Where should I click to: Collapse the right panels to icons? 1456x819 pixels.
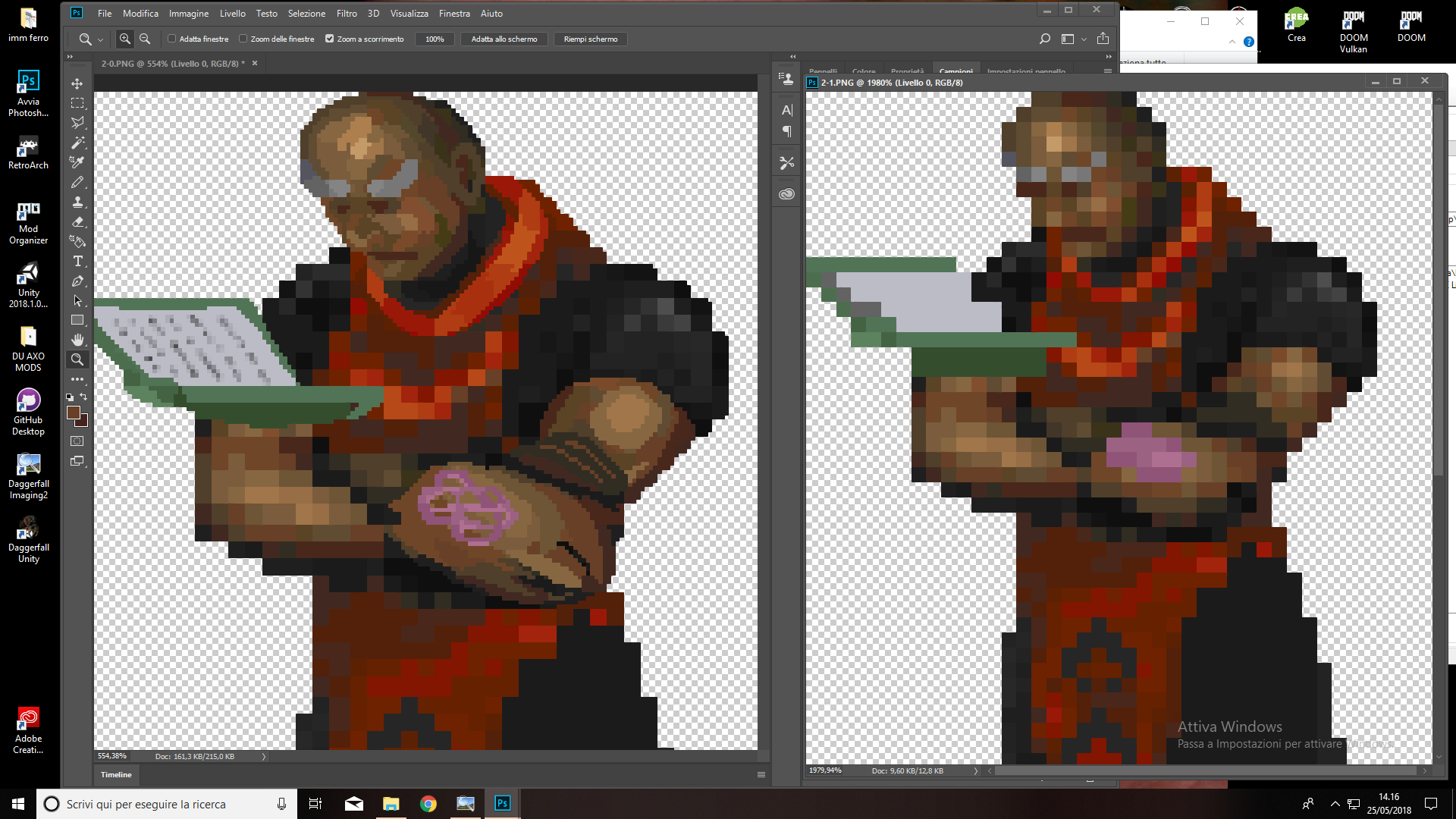(1109, 57)
